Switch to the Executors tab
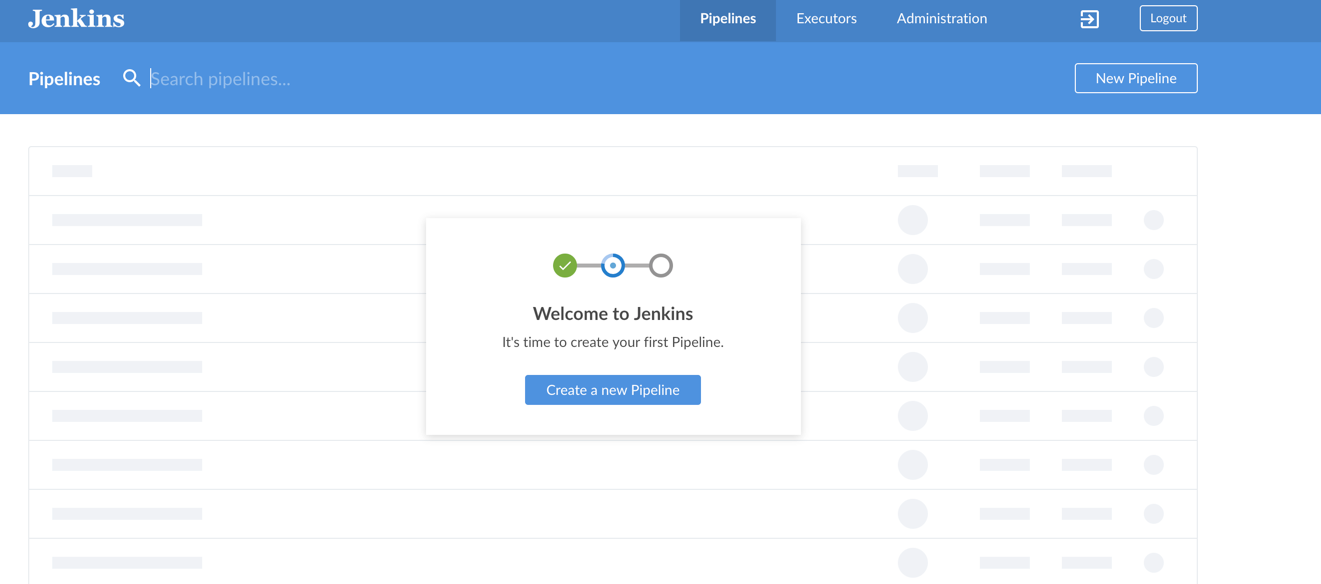Viewport: 1321px width, 584px height. coord(826,19)
